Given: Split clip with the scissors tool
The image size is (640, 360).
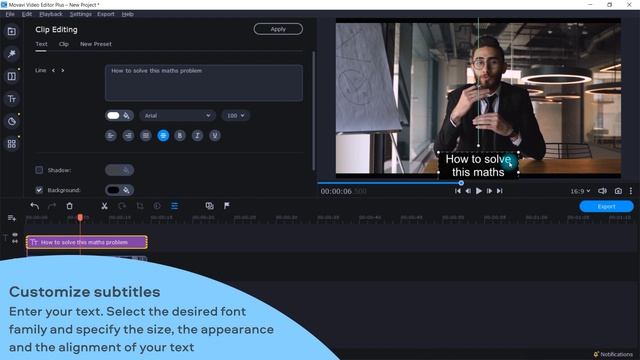Looking at the screenshot, I should point(104,206).
